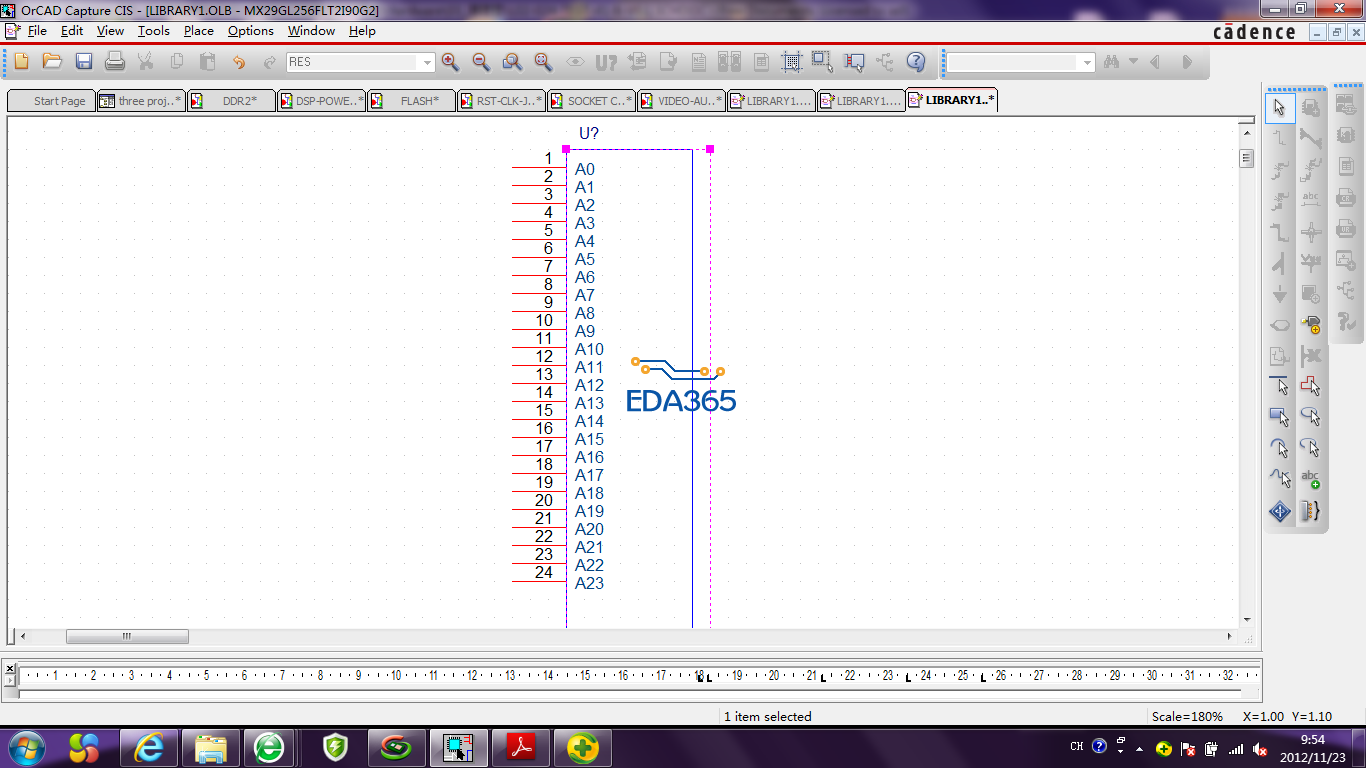Select the Place Rectangle tool
Viewport: 1366px width, 768px height.
1280,417
